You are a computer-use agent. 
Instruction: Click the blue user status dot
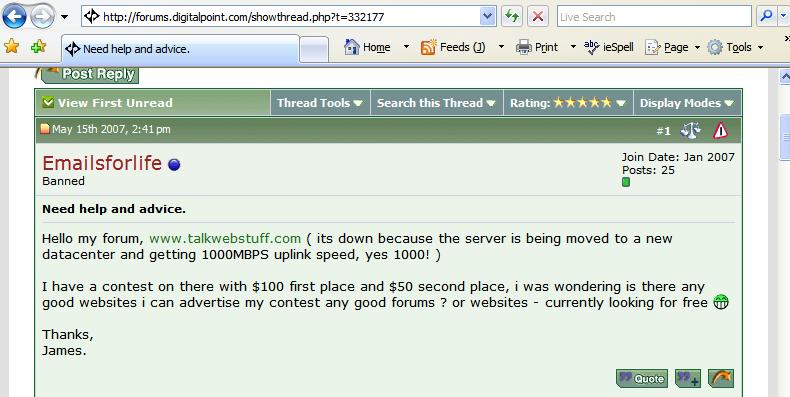174,165
